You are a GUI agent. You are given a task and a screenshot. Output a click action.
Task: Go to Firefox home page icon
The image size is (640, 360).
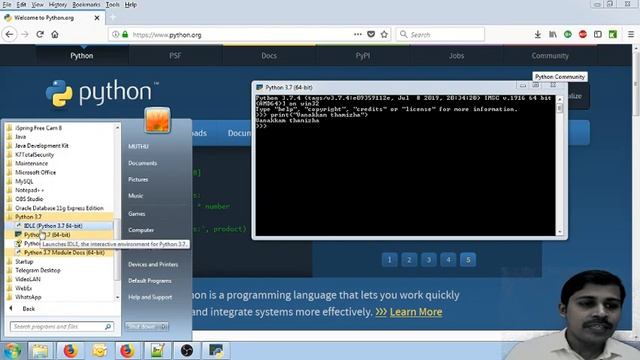55,34
